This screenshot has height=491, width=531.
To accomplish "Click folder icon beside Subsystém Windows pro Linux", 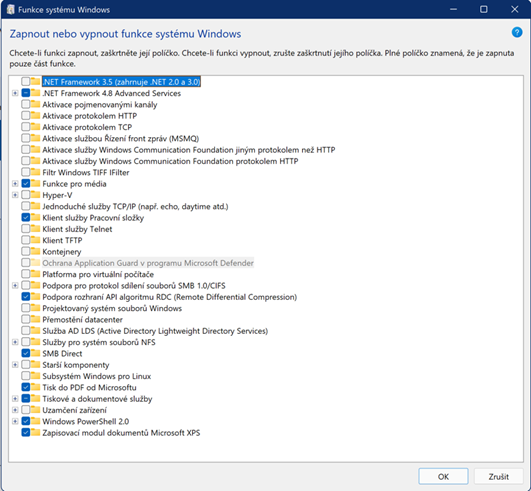I will click(x=36, y=376).
